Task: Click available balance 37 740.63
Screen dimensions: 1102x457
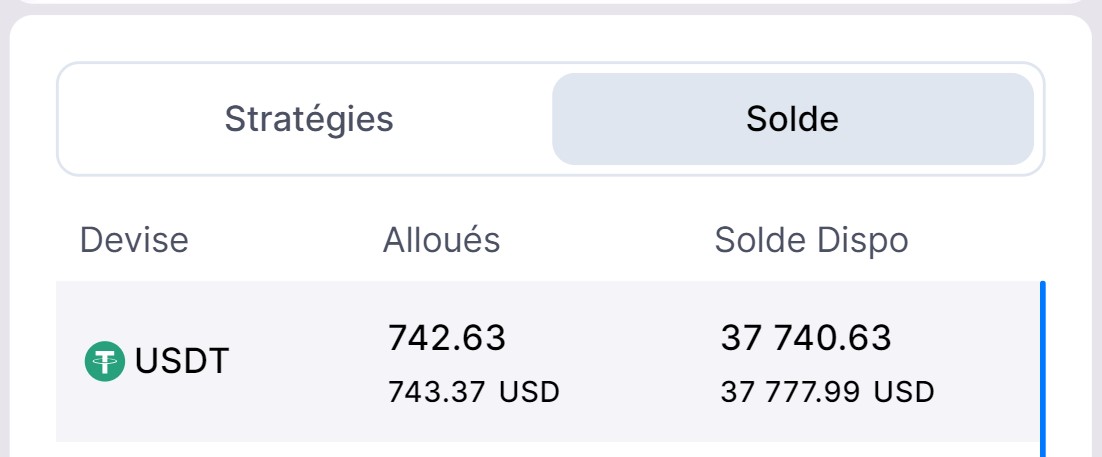Action: [x=805, y=338]
